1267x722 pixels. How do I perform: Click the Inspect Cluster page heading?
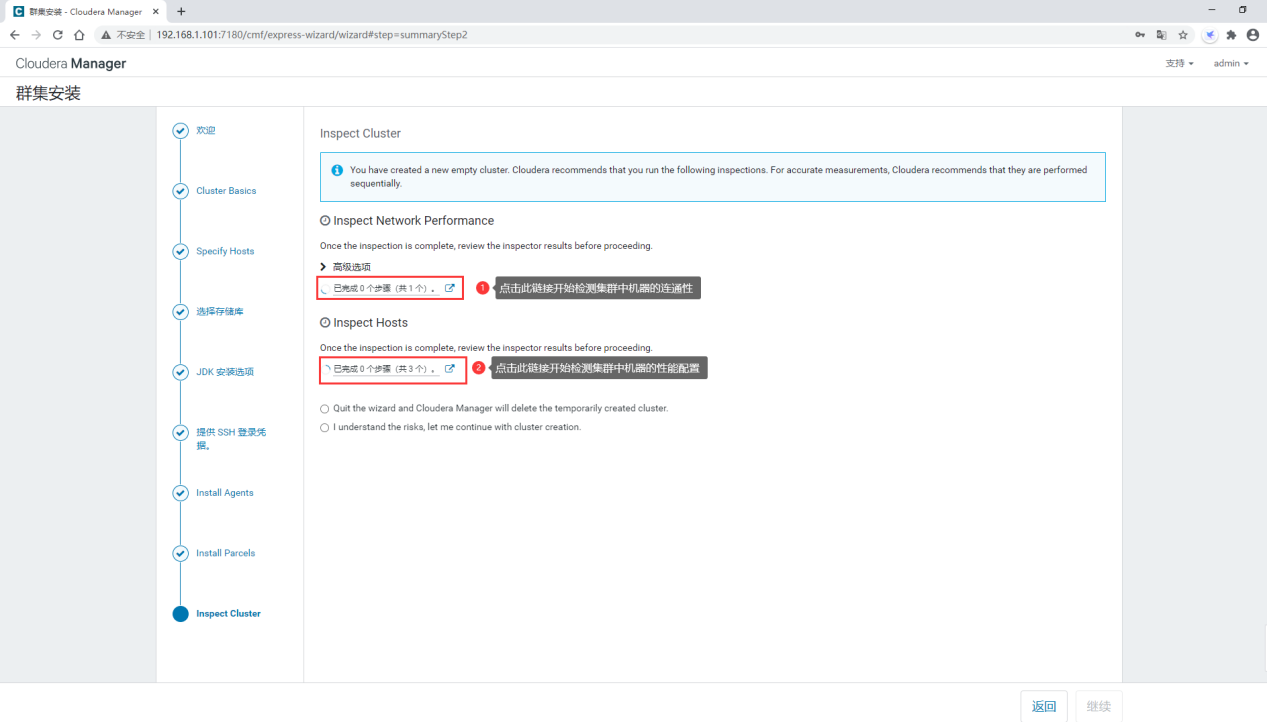click(x=360, y=133)
